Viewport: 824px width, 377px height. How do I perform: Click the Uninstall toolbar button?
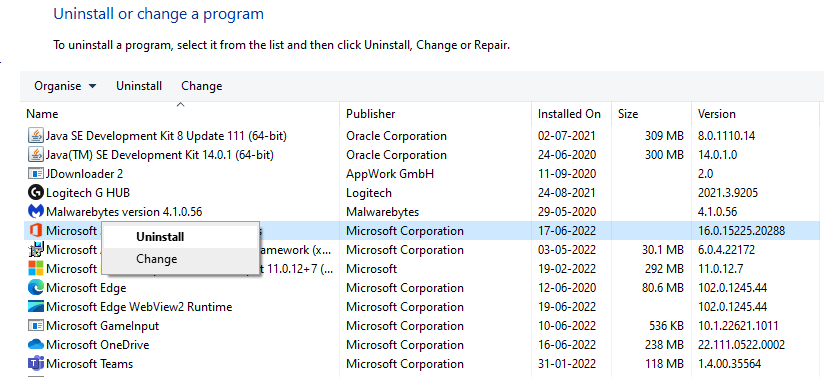click(139, 86)
